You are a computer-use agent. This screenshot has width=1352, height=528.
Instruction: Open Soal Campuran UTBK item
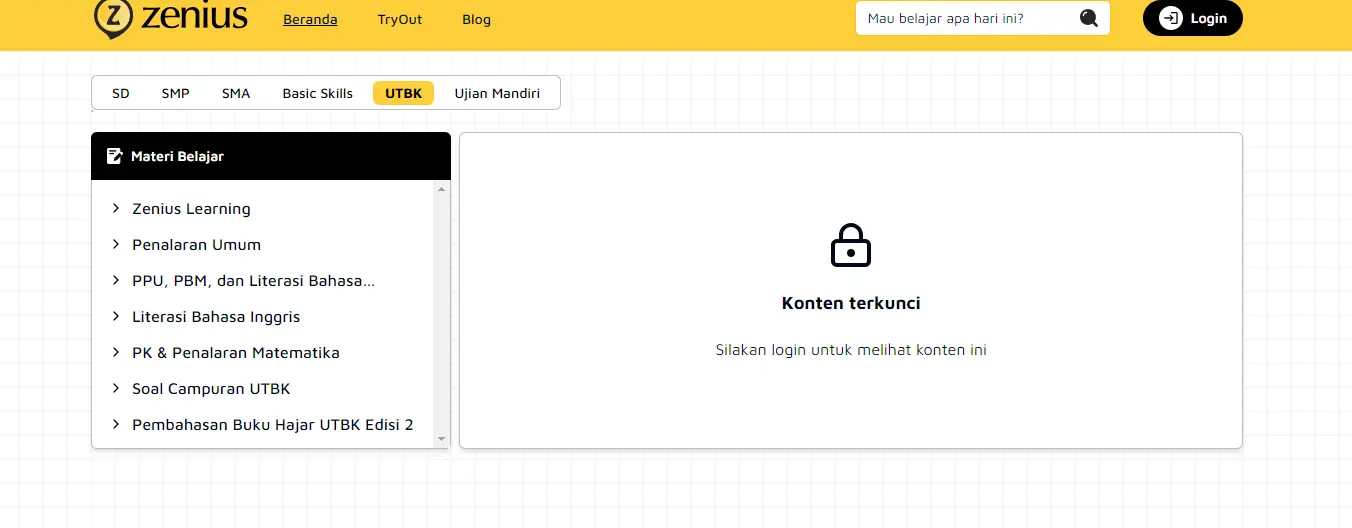[211, 389]
